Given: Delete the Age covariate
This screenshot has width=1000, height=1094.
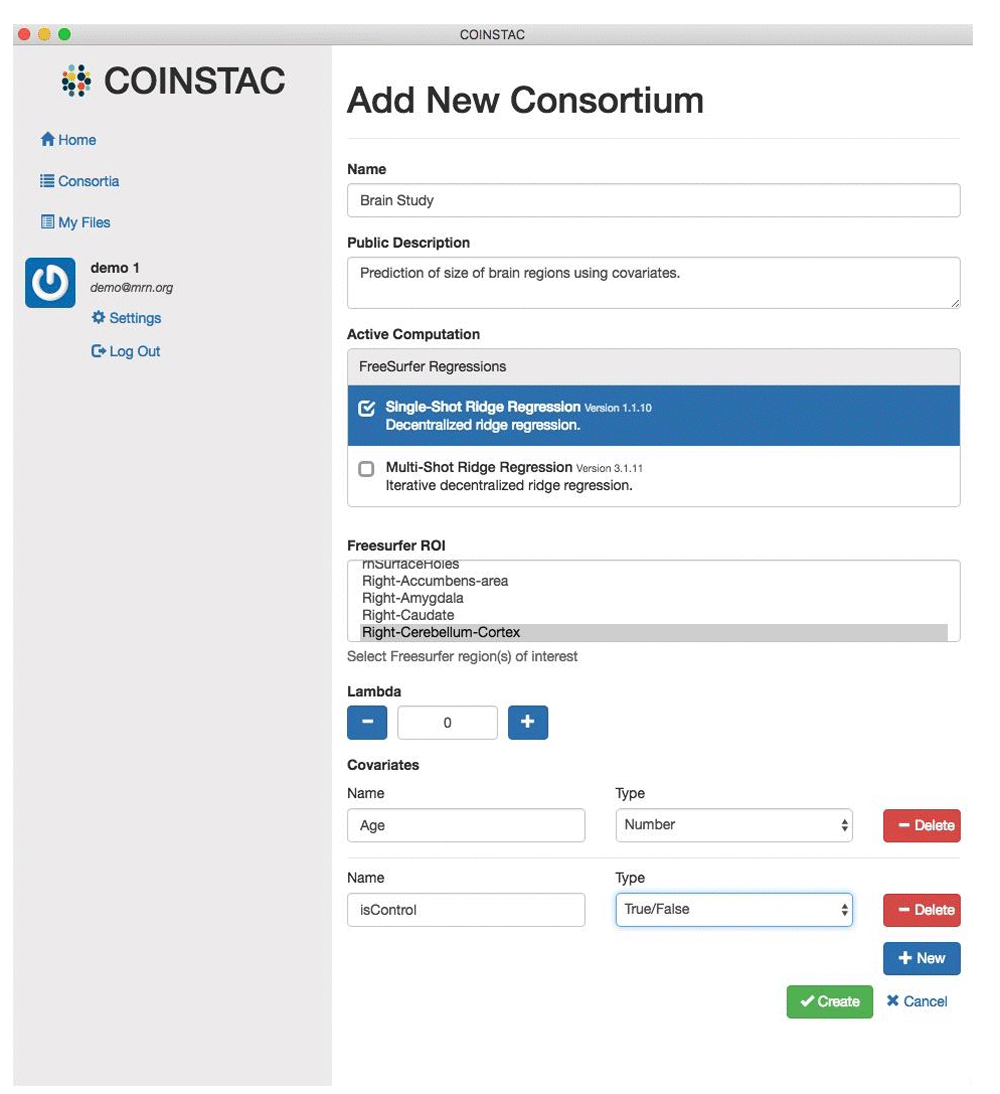Looking at the screenshot, I should click(922, 825).
